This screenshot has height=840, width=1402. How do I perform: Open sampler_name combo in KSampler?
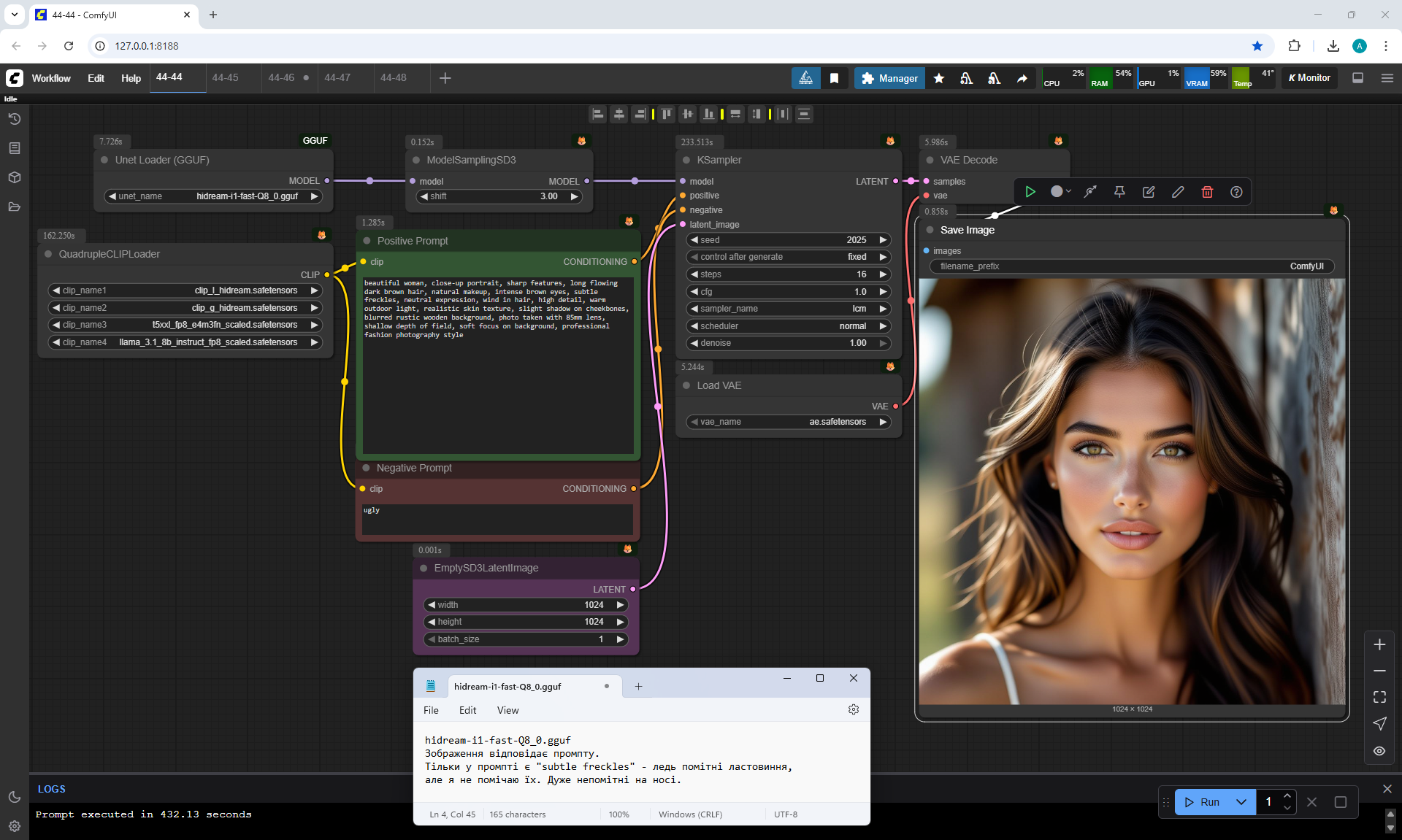tap(788, 309)
